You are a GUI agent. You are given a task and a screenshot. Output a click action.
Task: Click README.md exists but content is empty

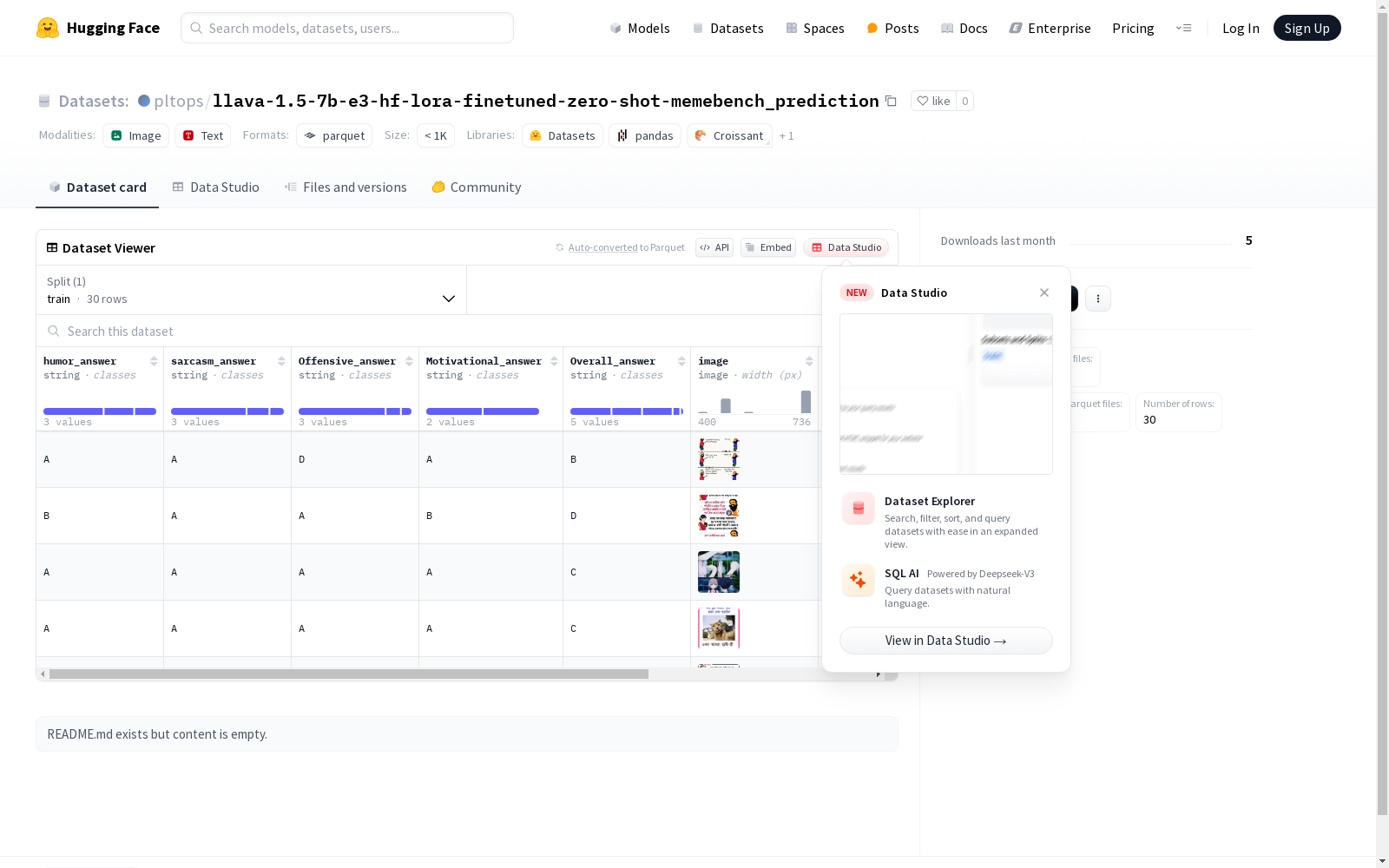tap(157, 734)
